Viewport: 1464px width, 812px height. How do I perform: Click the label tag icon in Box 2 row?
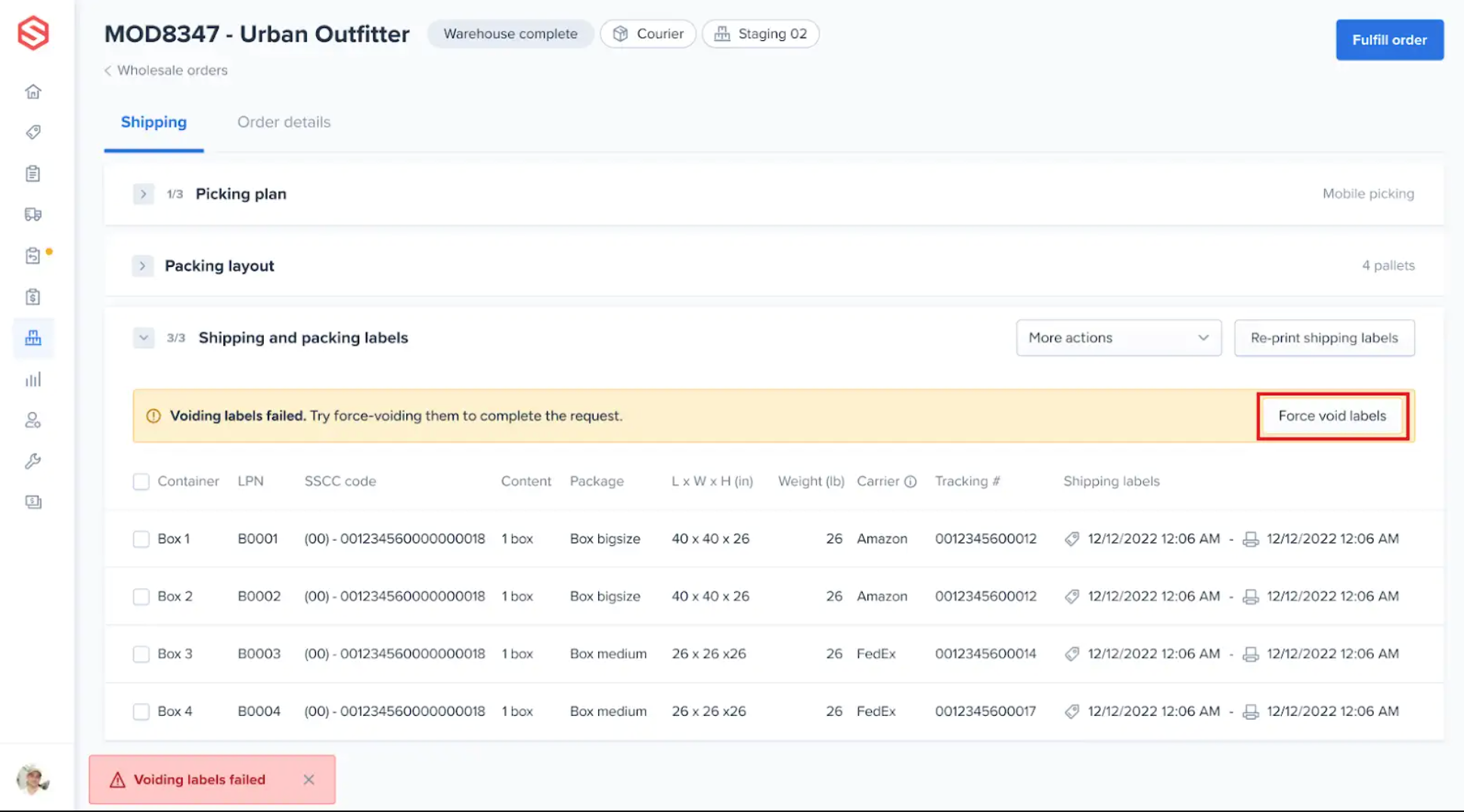point(1072,597)
